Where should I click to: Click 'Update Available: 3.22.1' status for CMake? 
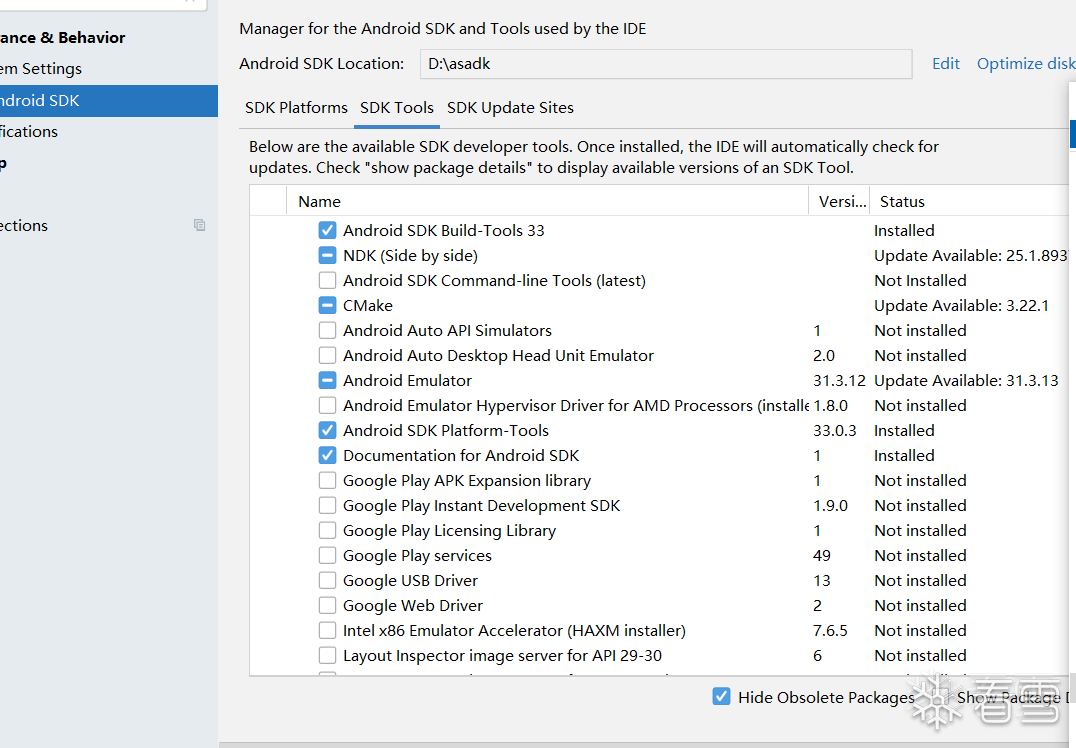coord(961,305)
